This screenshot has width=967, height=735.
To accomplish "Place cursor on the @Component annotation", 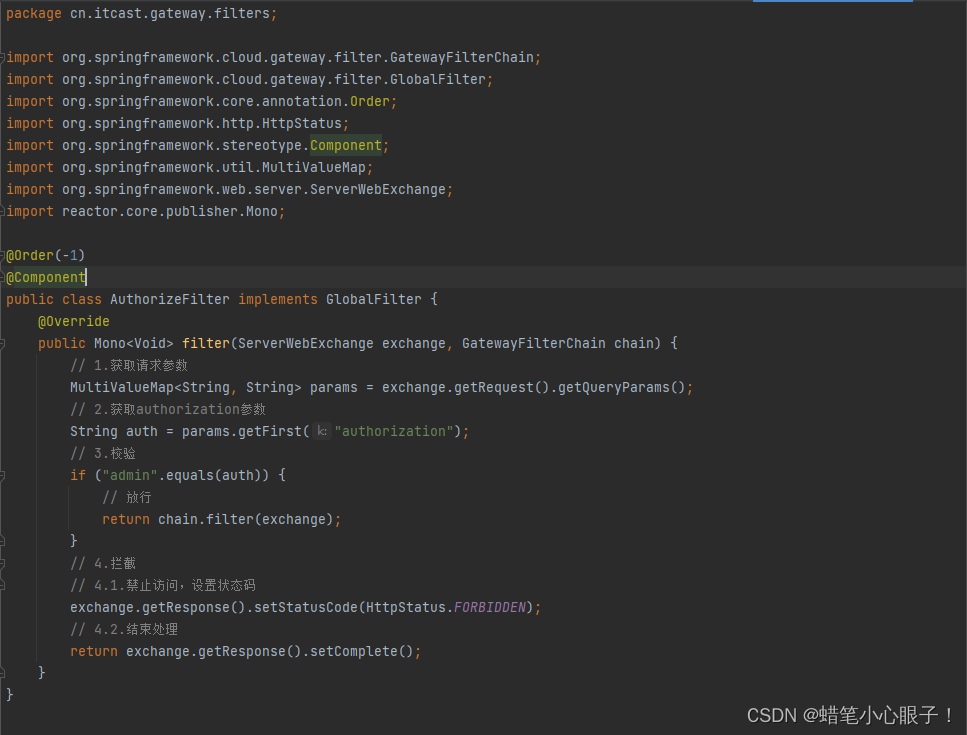I will (46, 277).
